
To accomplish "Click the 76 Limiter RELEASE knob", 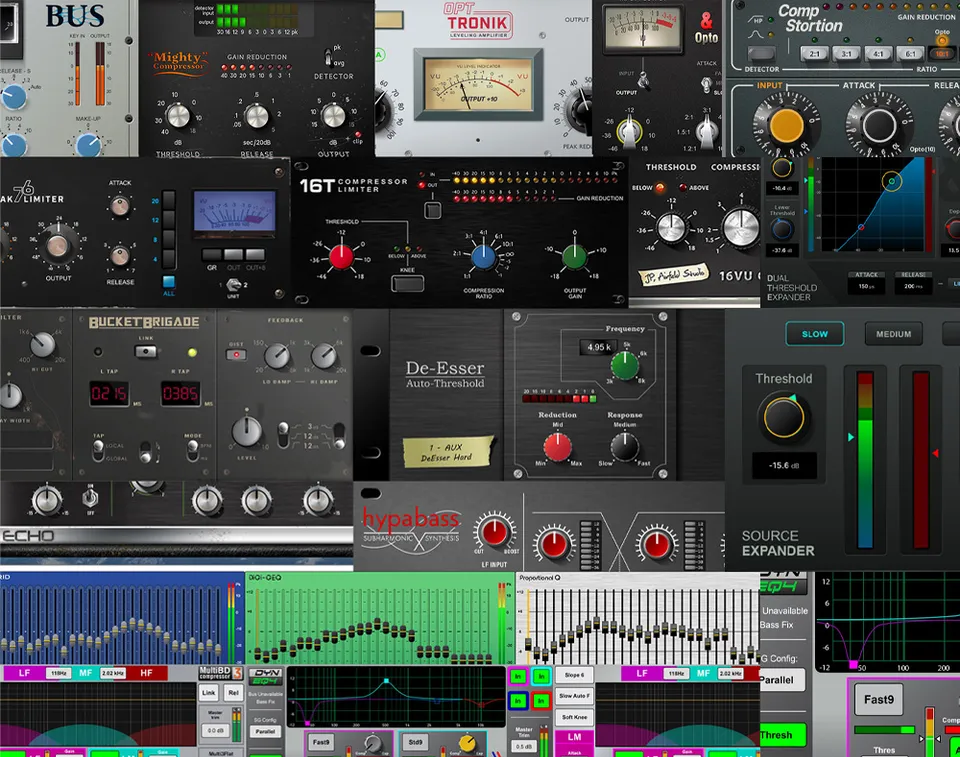I will [x=119, y=256].
